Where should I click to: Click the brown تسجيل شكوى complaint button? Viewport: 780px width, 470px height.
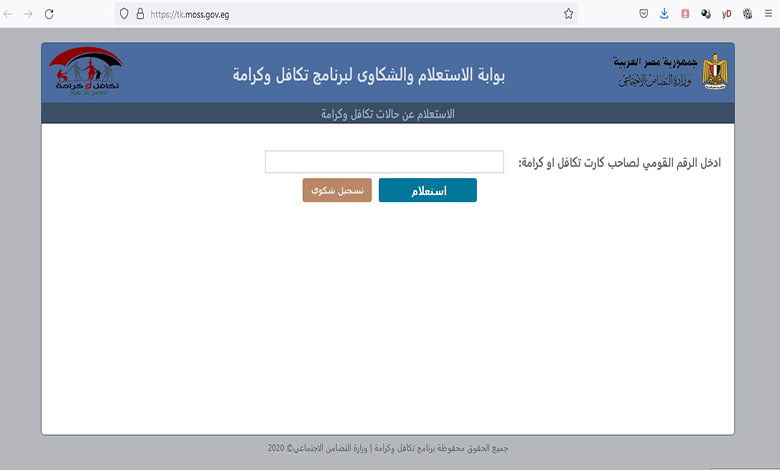[x=337, y=190]
